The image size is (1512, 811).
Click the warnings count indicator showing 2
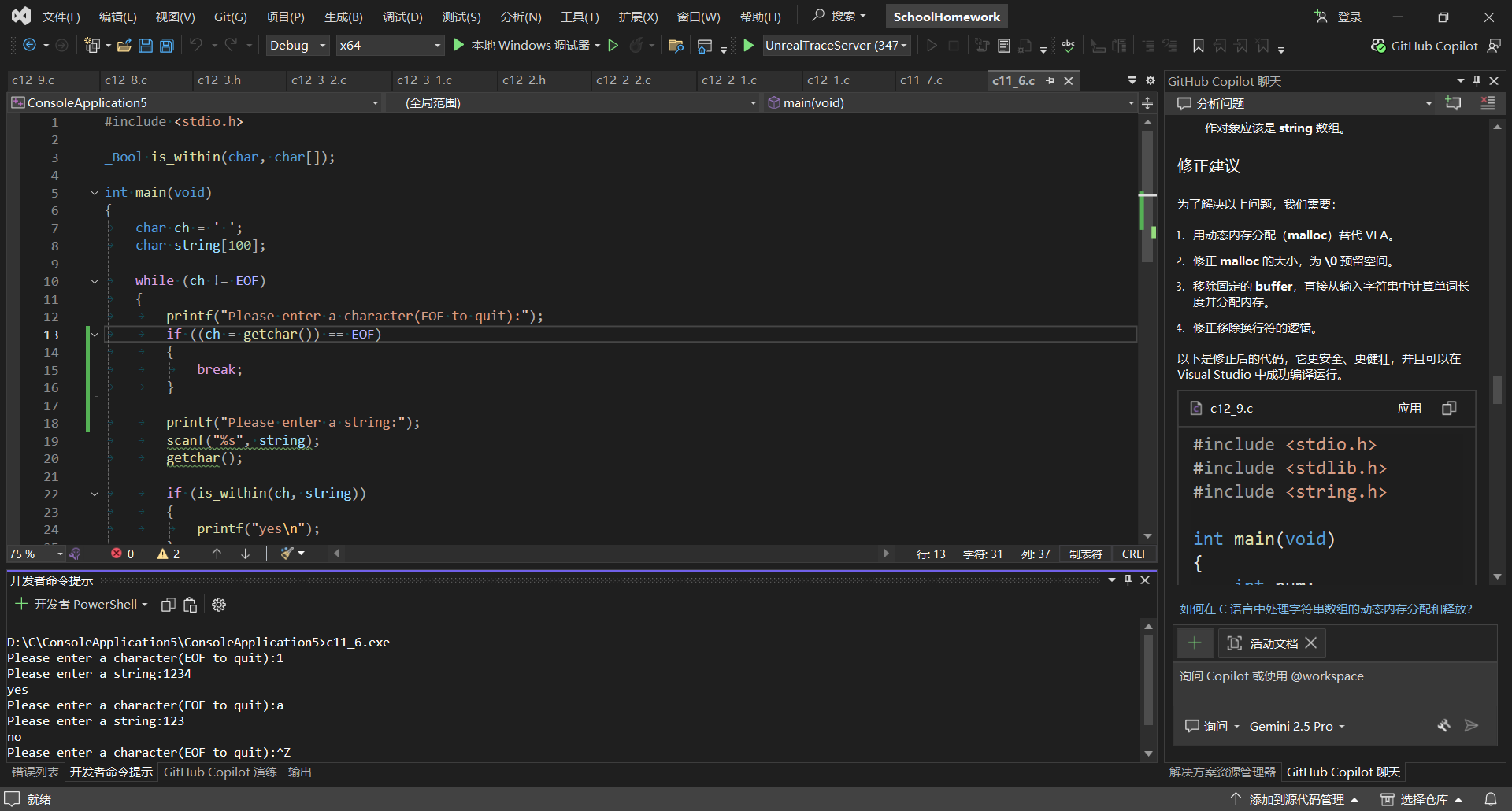pos(169,554)
